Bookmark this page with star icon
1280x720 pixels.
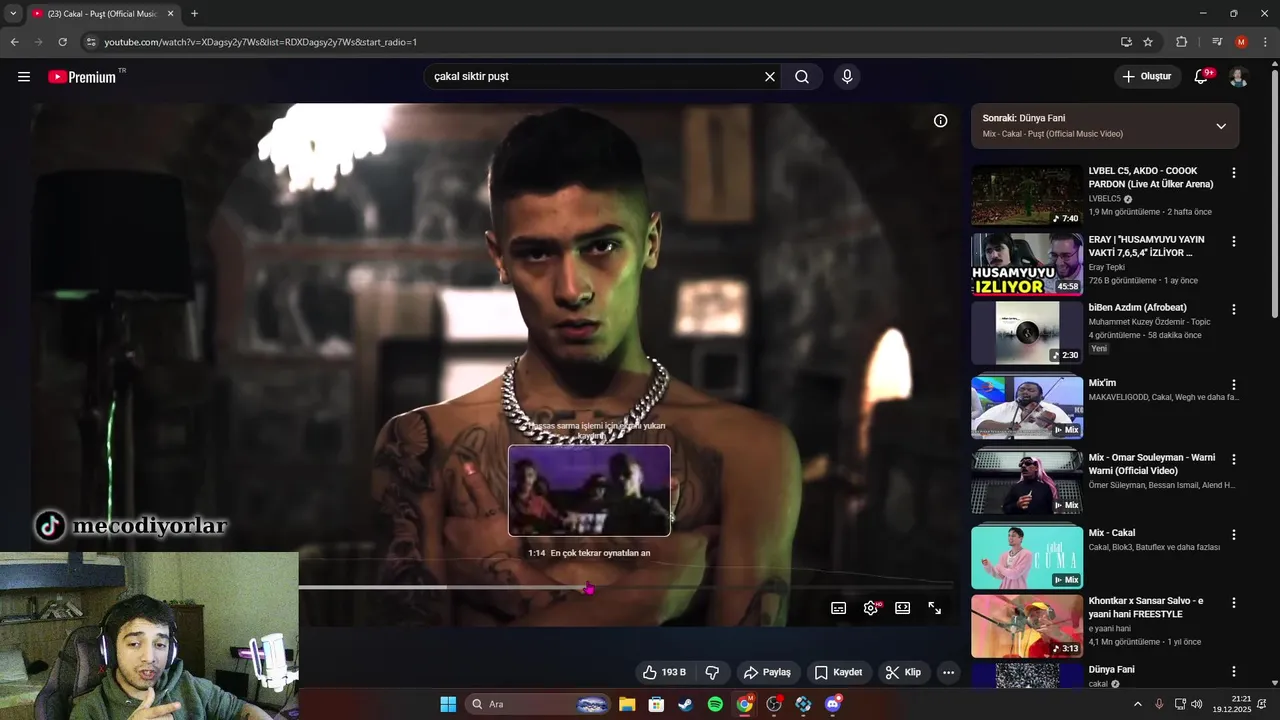pos(1148,42)
